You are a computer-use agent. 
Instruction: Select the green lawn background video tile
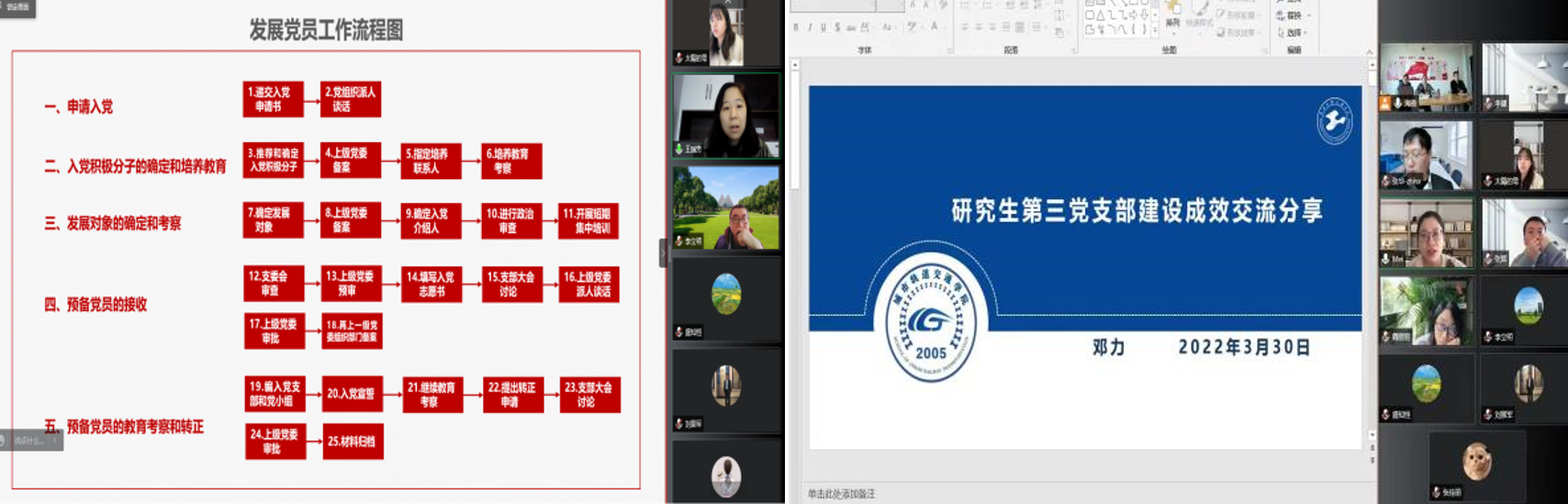click(726, 208)
